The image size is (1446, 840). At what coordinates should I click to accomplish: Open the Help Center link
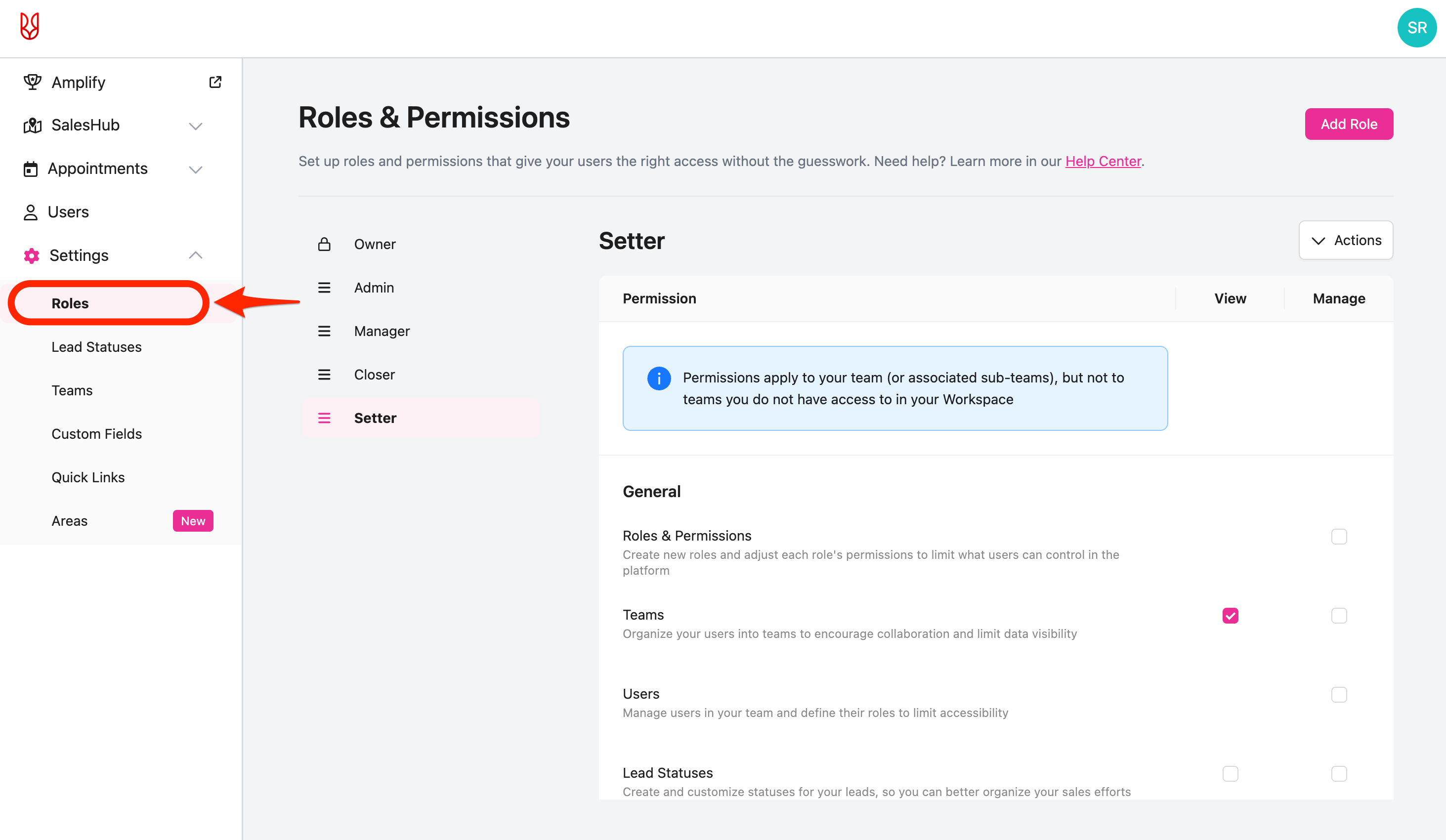click(x=1102, y=161)
